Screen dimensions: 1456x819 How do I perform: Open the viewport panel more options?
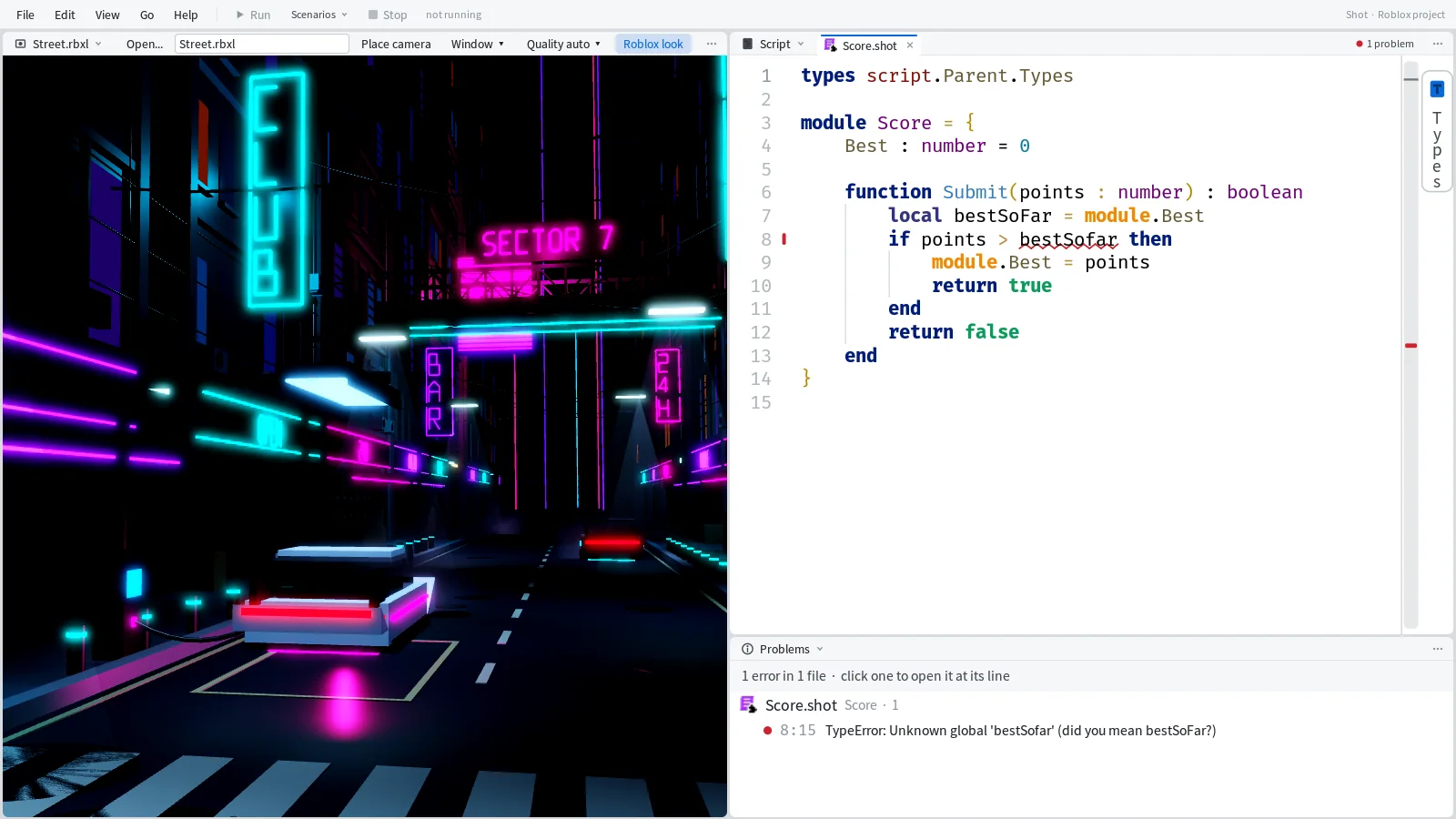[712, 44]
